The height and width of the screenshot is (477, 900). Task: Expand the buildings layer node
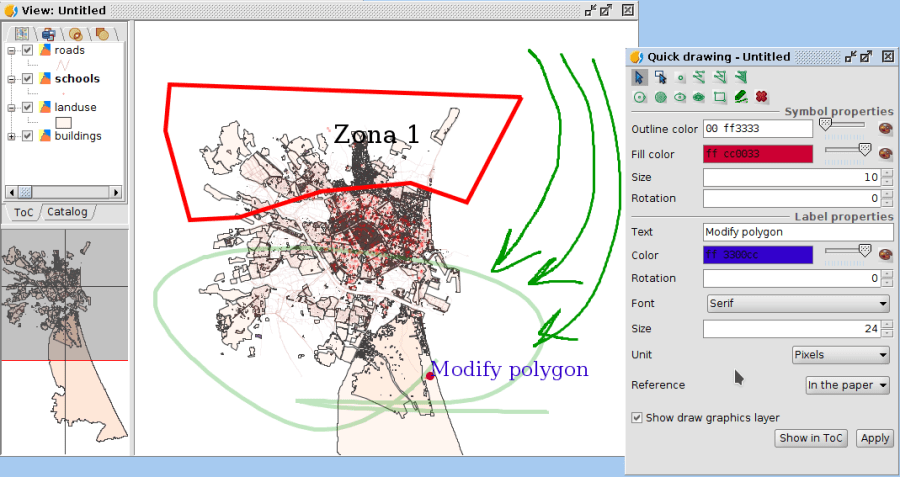click(11, 136)
